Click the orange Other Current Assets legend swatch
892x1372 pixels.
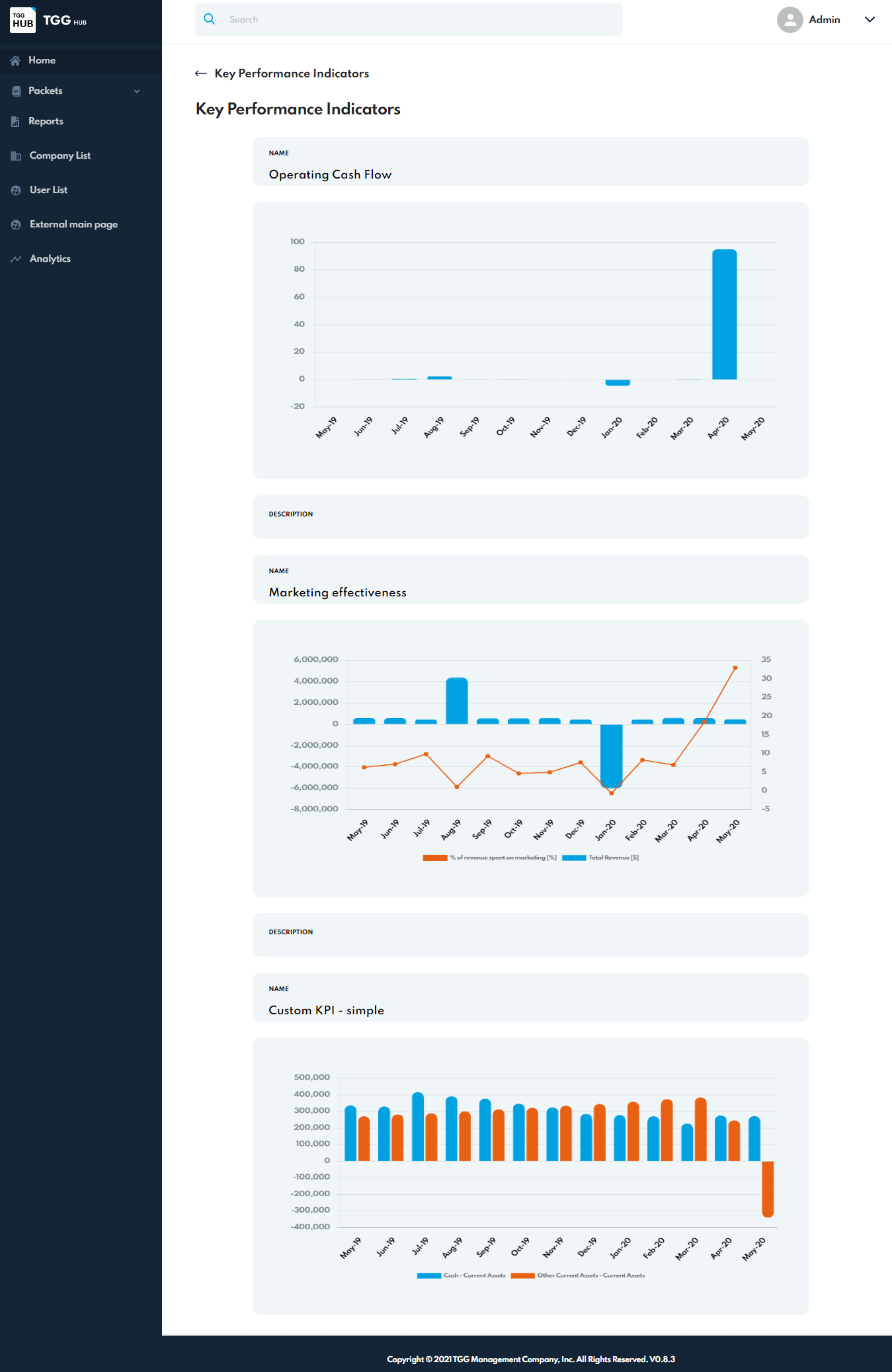[522, 1275]
